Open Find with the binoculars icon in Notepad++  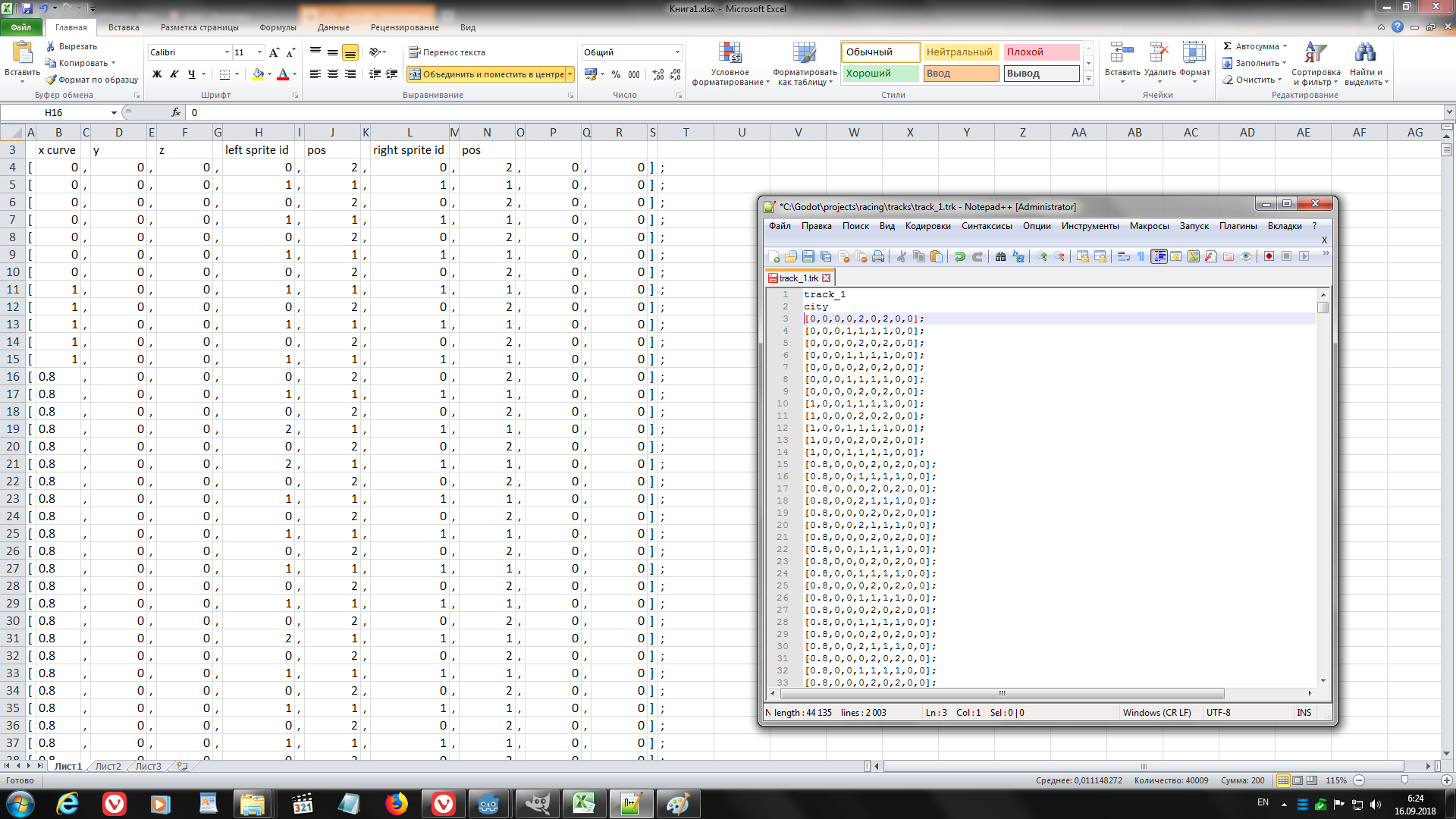(1001, 257)
